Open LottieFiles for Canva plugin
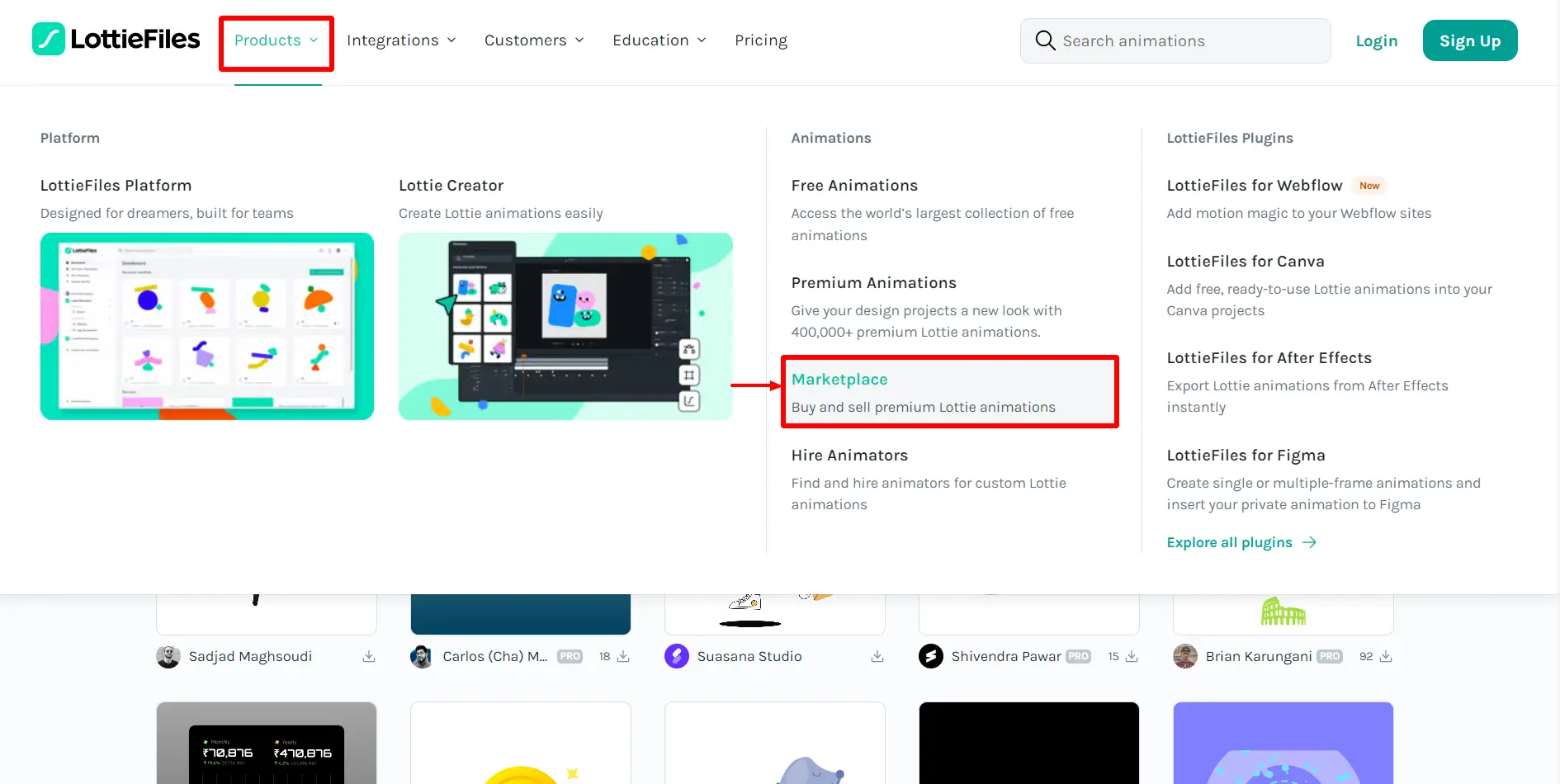Image resolution: width=1560 pixels, height=784 pixels. 1245,262
